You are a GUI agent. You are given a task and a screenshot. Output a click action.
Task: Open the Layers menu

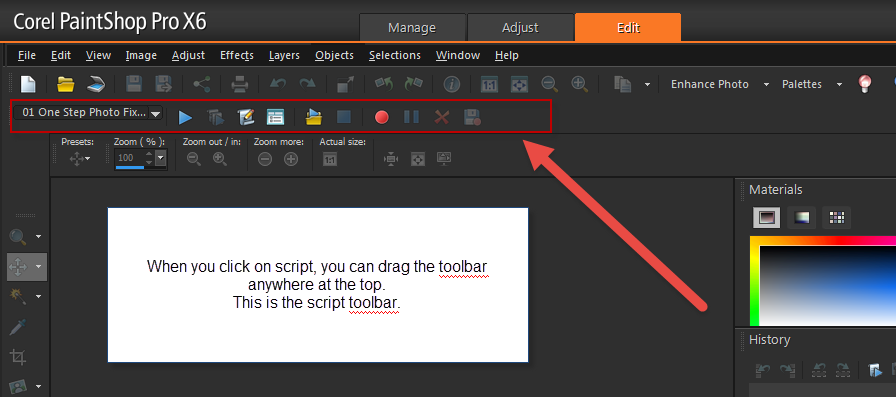pos(284,55)
